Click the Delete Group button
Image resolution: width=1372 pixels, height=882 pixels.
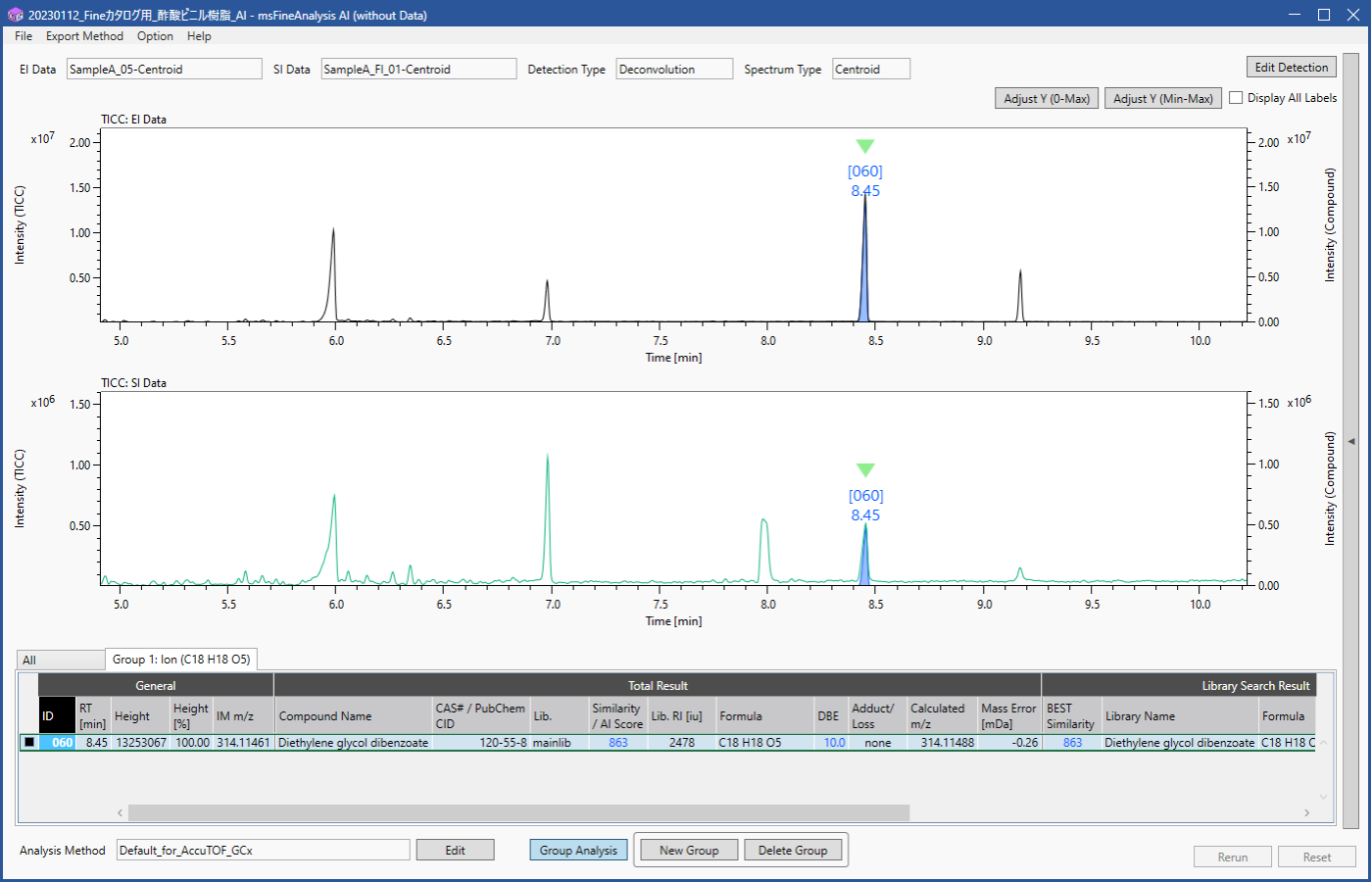coord(793,850)
